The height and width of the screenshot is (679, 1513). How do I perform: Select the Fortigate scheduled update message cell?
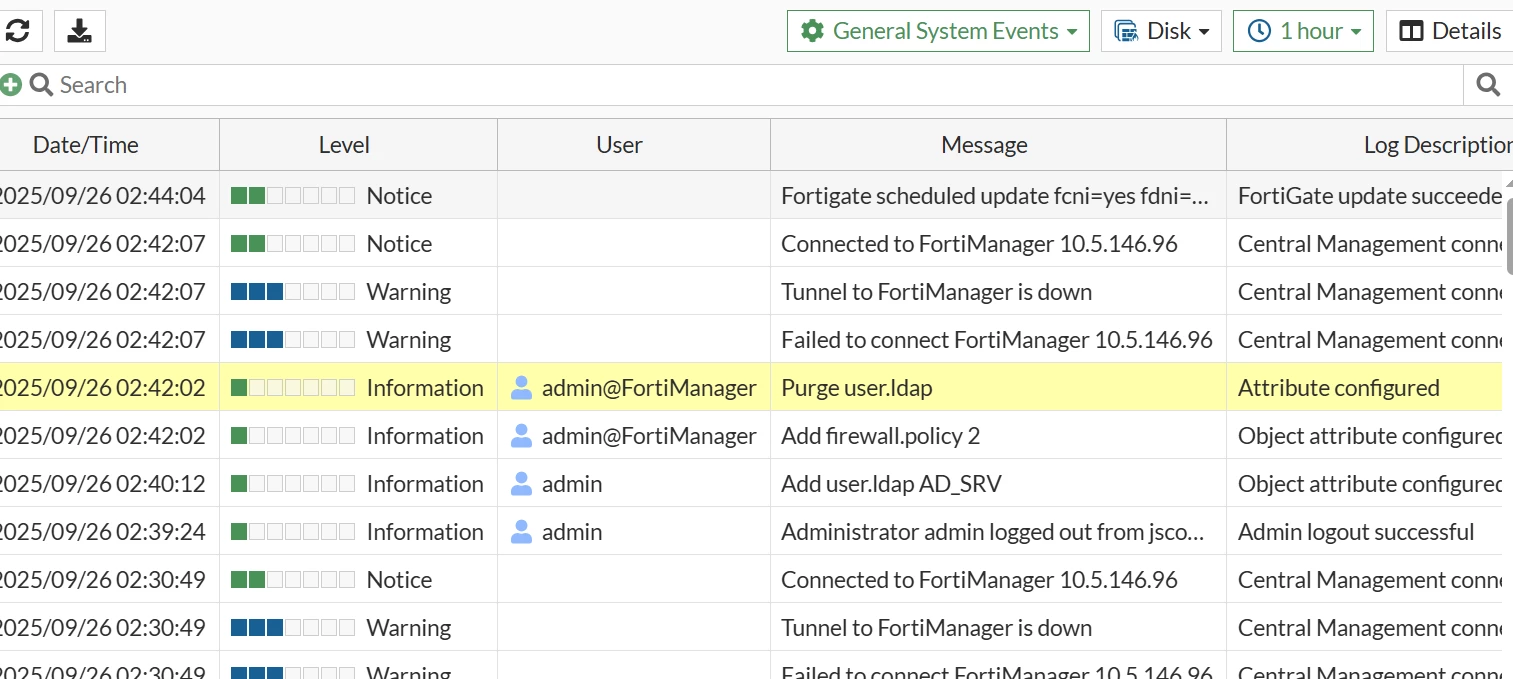click(996, 196)
